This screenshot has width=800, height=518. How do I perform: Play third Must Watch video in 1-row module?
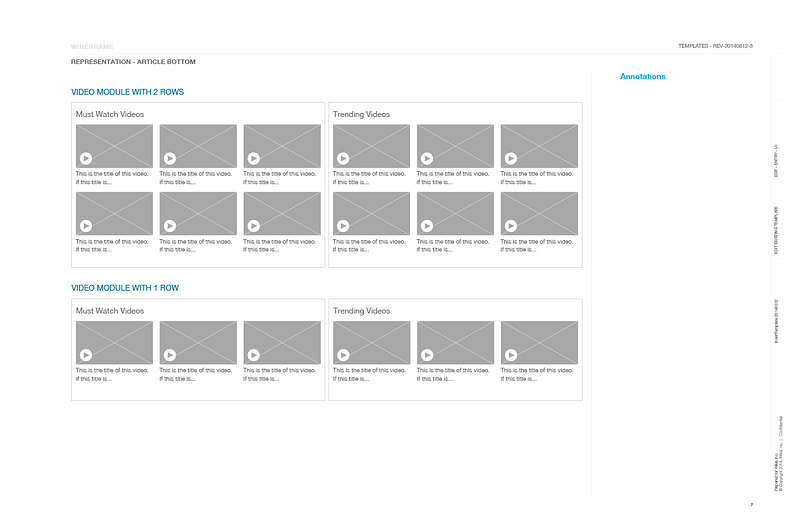(254, 355)
